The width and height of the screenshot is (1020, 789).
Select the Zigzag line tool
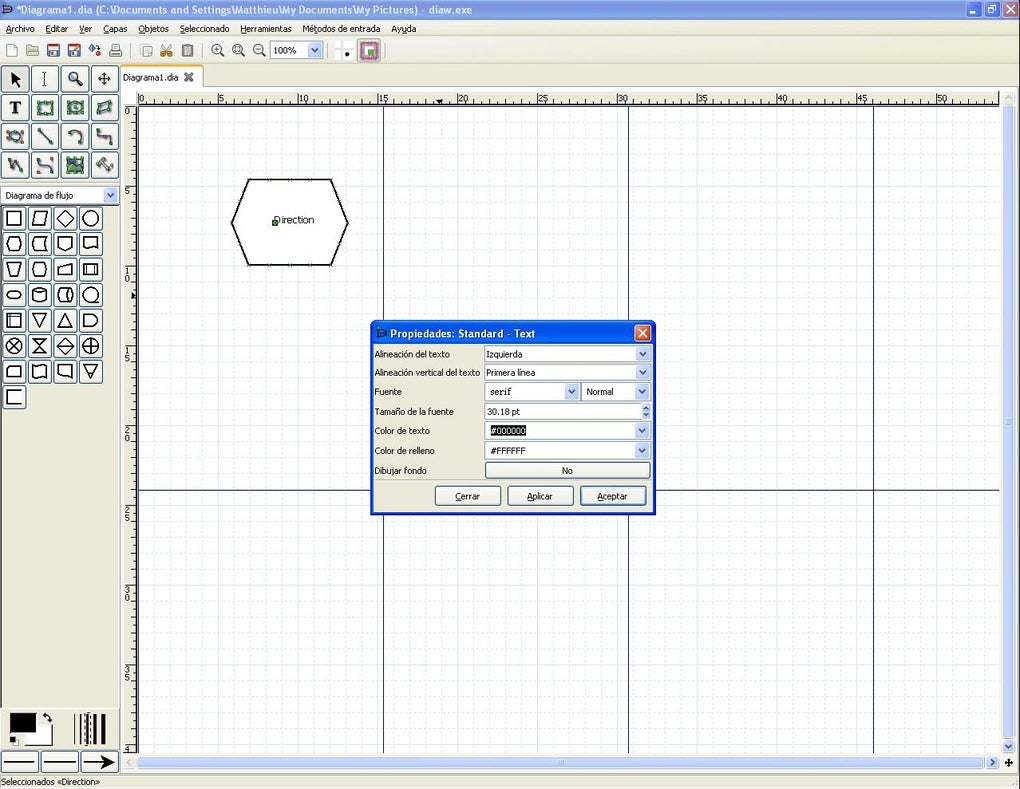(104, 137)
